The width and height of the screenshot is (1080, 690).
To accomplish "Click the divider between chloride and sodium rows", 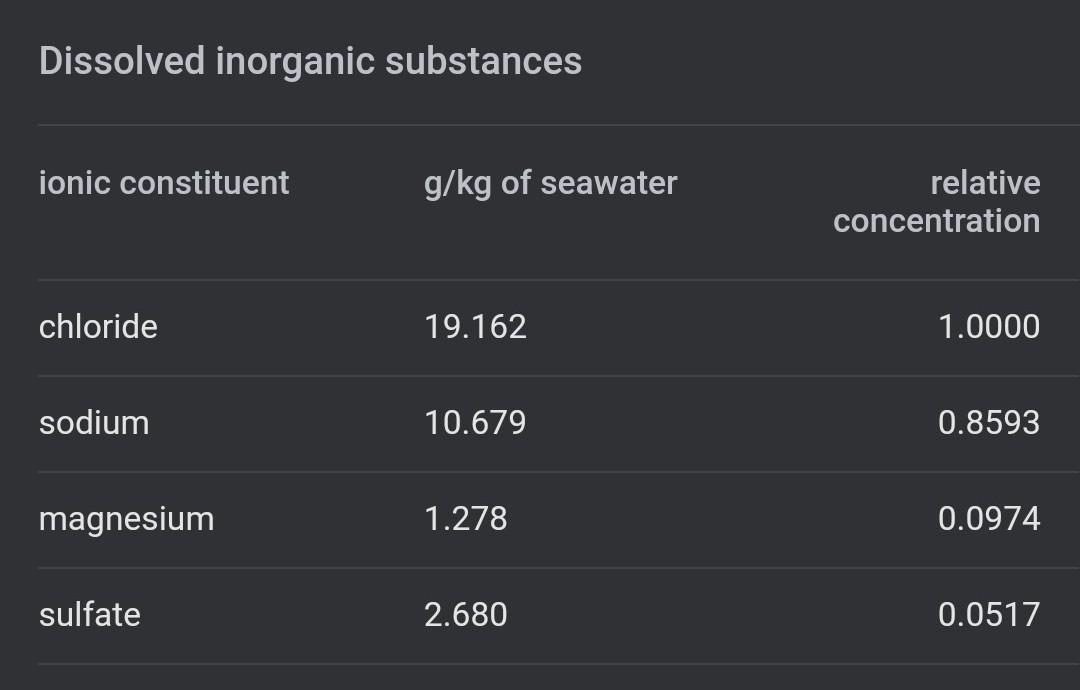I will coord(540,376).
